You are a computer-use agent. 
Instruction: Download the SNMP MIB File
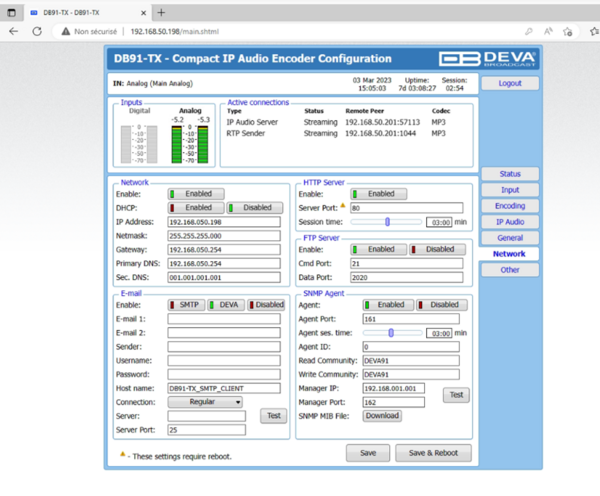pos(382,416)
